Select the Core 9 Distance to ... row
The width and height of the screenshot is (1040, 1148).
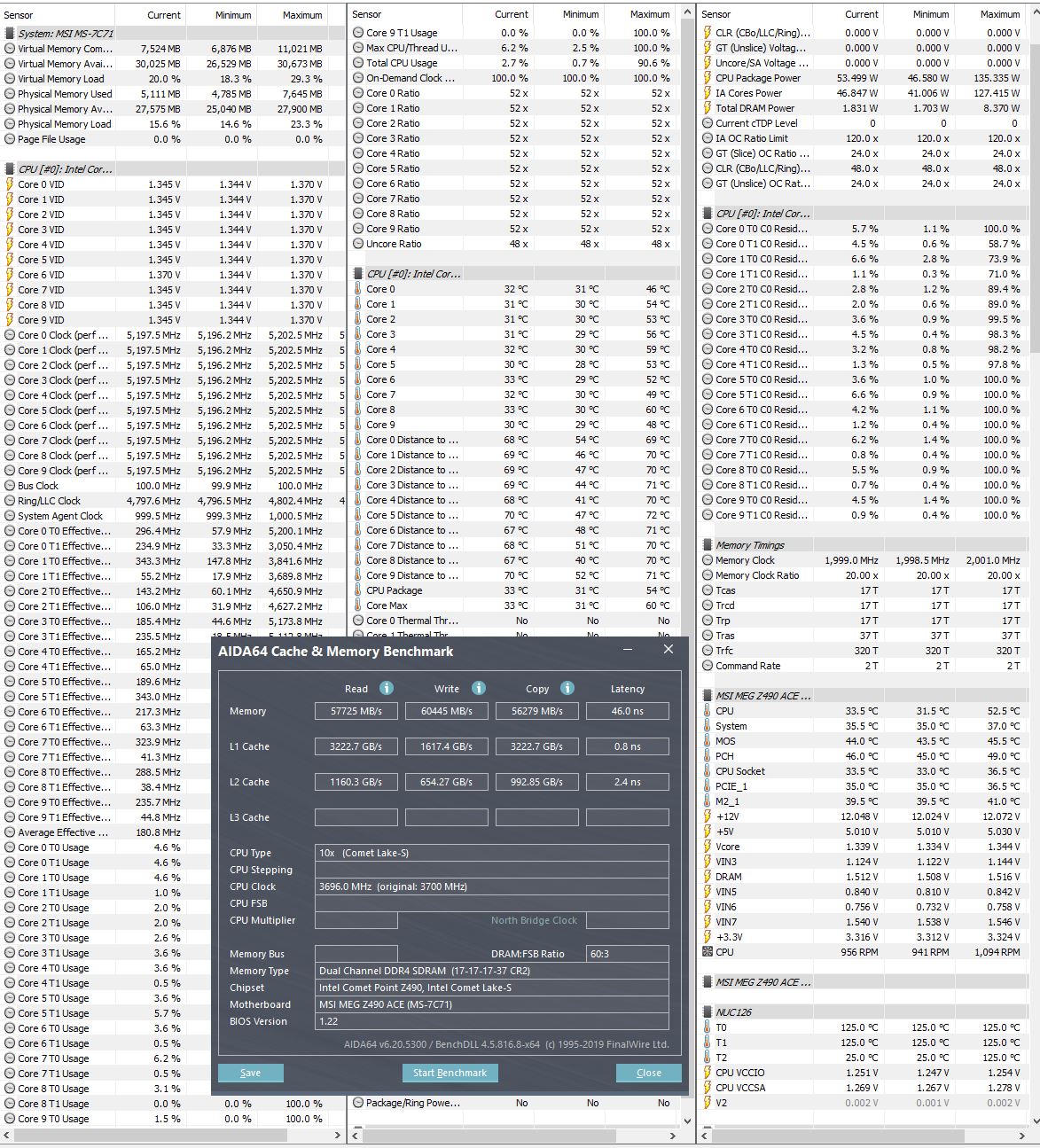click(x=512, y=575)
